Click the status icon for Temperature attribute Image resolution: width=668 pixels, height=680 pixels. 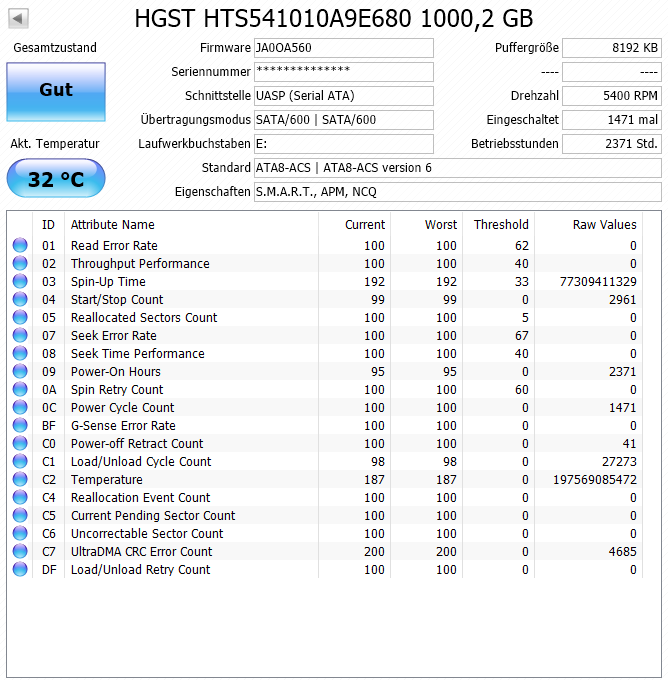[20, 479]
